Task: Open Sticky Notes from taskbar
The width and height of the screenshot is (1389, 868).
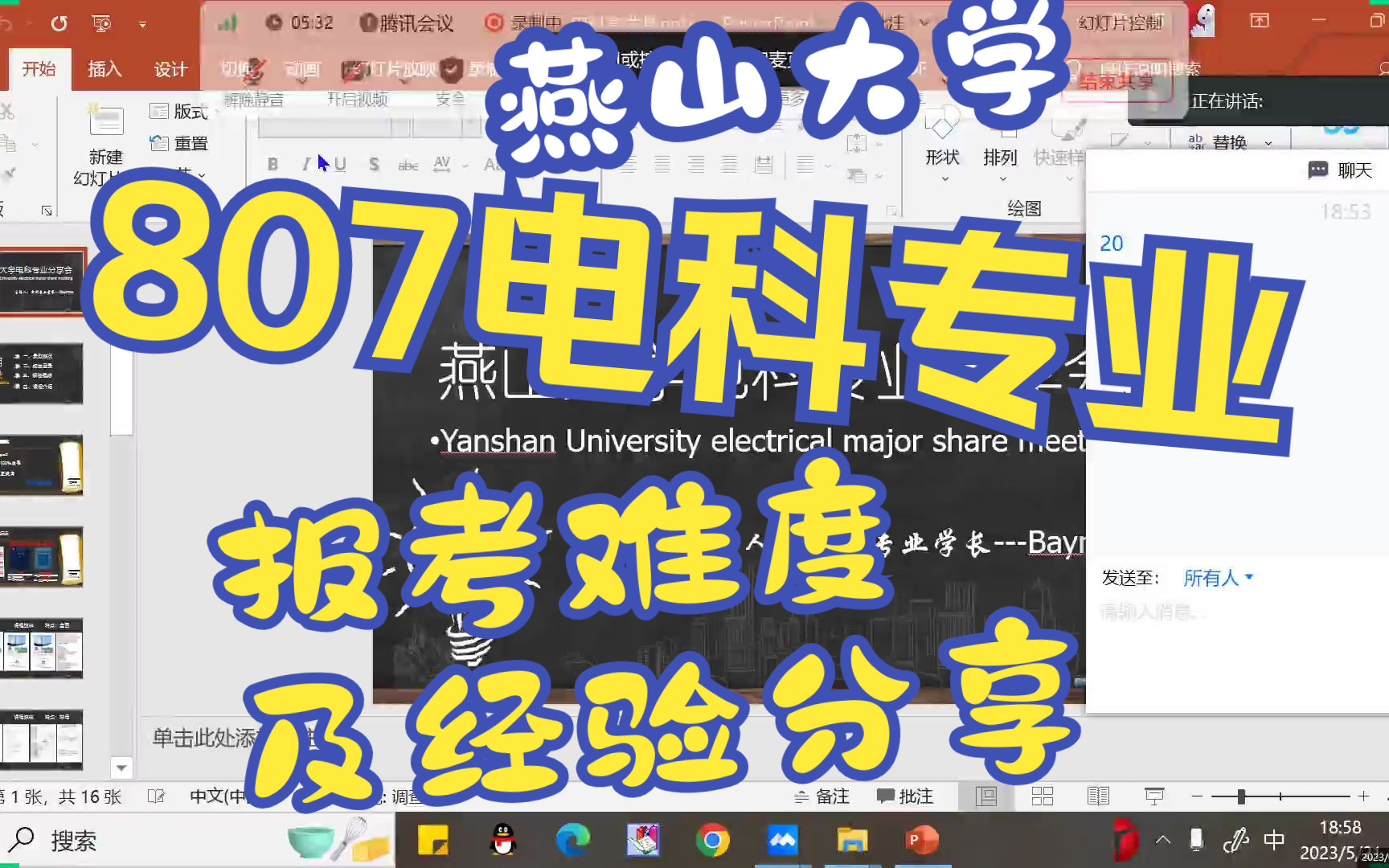Action: tap(434, 841)
